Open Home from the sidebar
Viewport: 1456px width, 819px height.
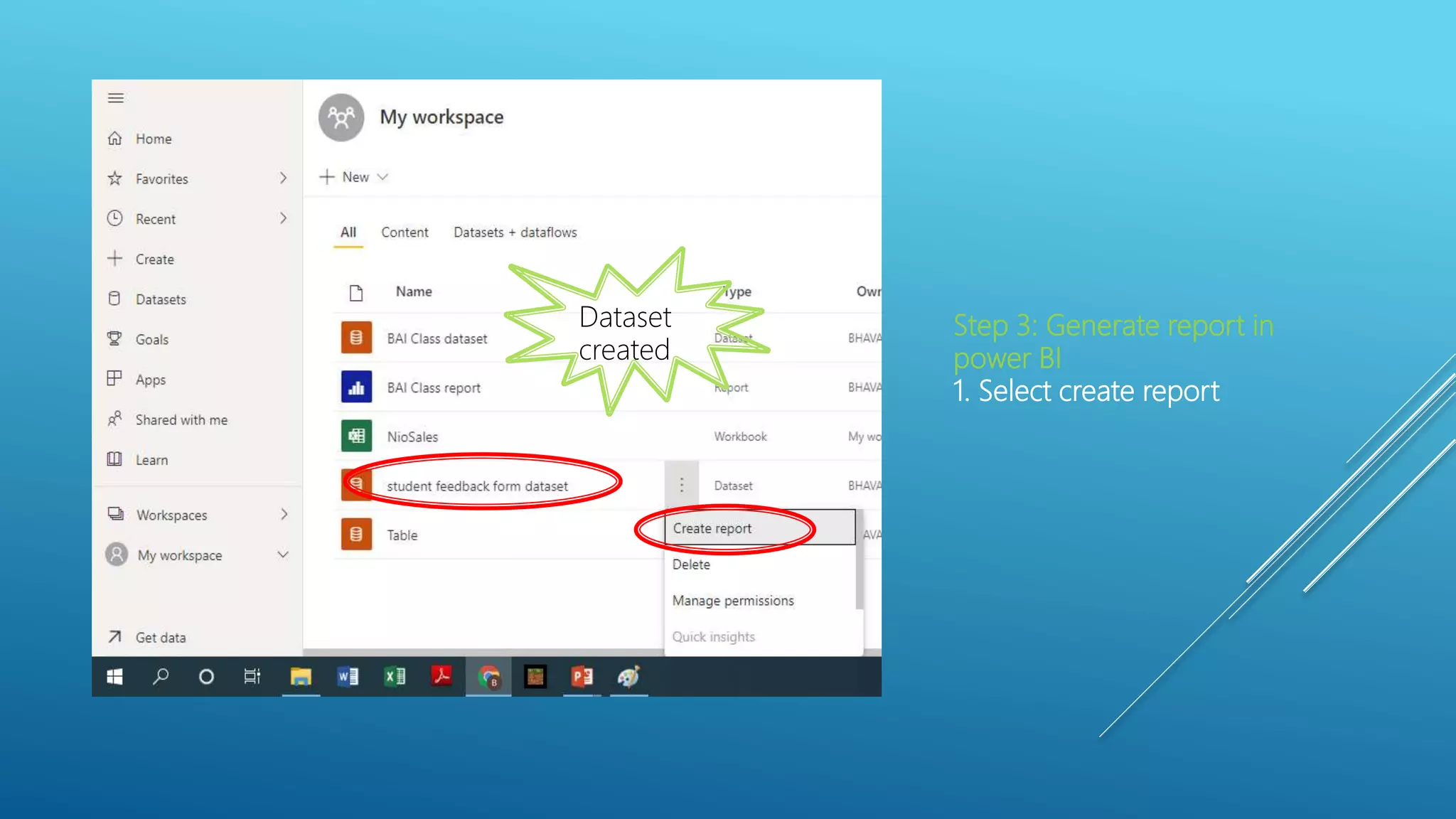click(x=154, y=139)
